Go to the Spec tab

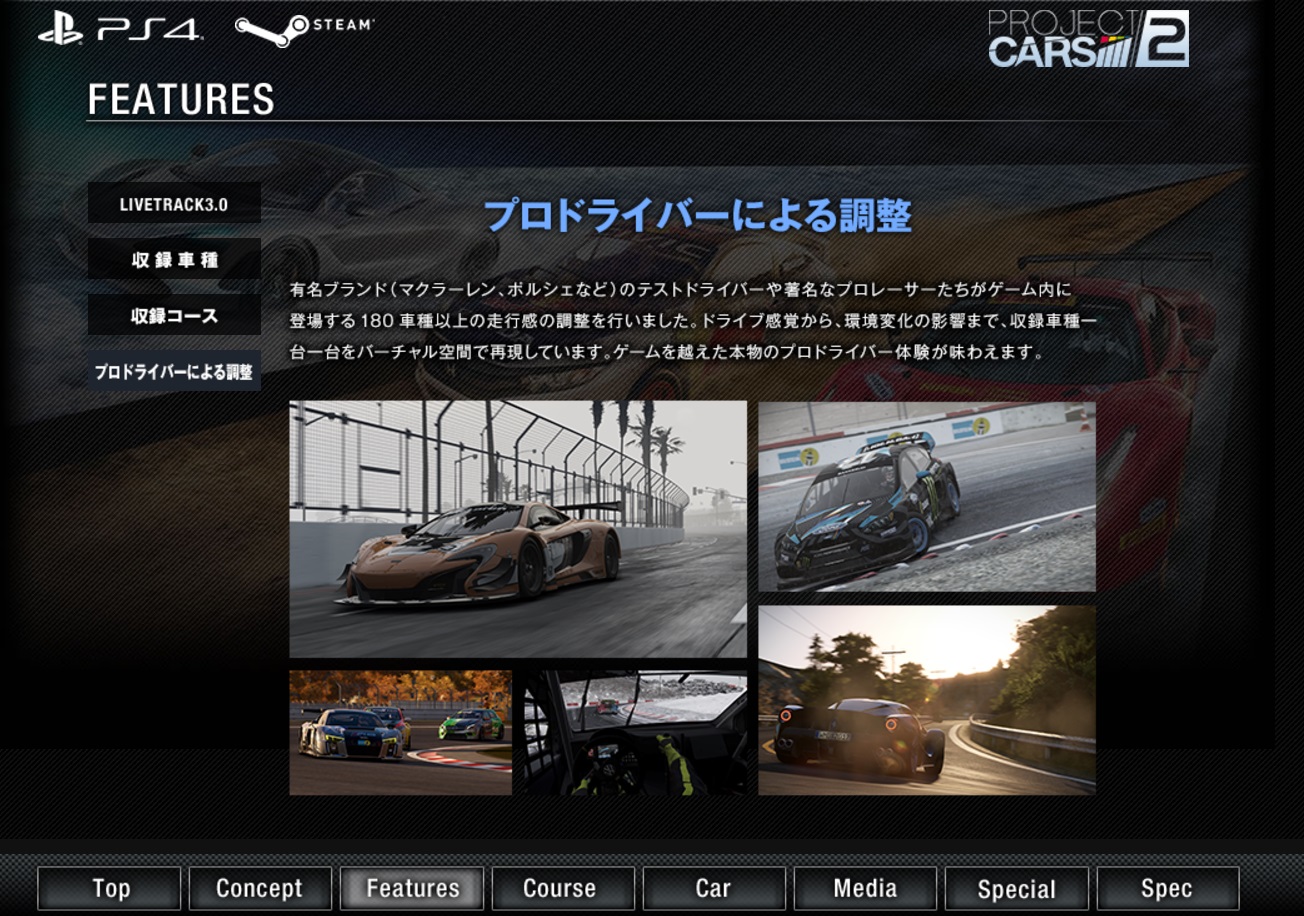(x=1167, y=888)
